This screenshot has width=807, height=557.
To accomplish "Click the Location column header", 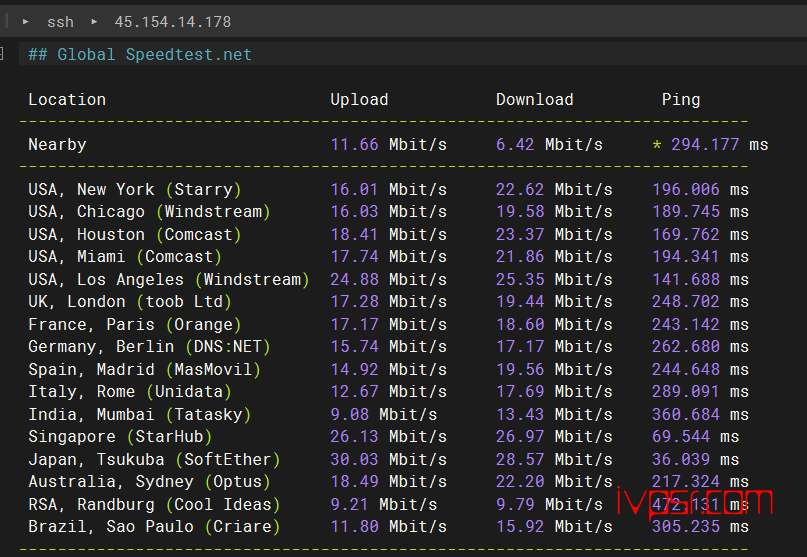I will coord(67,99).
